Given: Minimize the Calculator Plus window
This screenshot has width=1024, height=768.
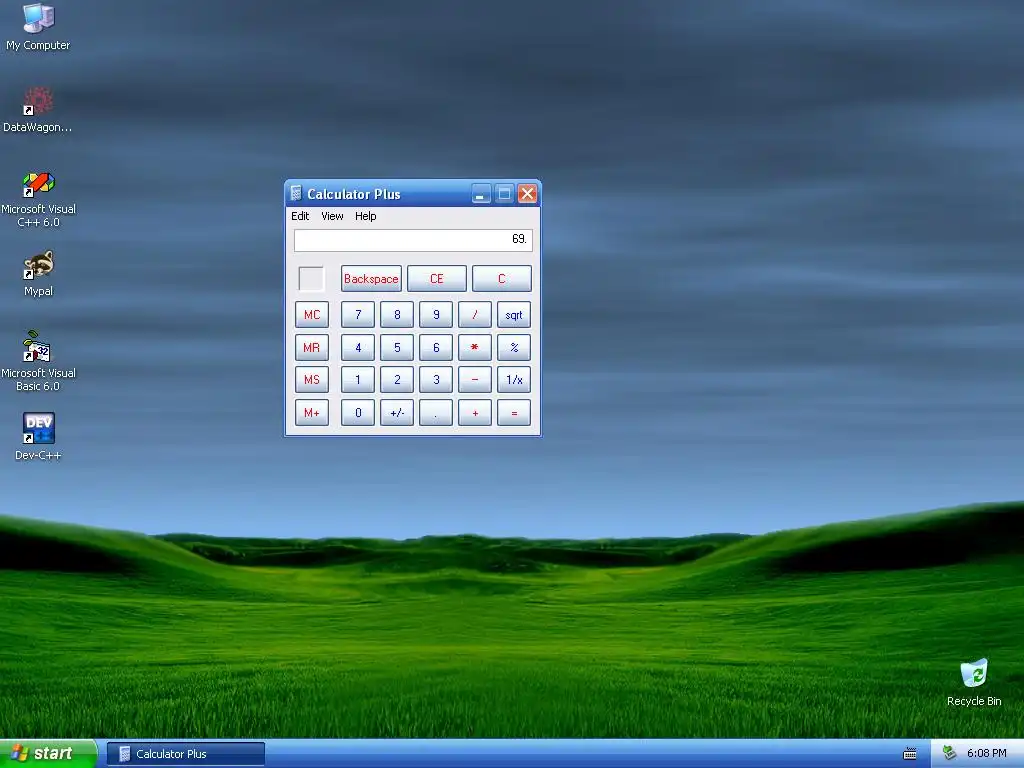Looking at the screenshot, I should point(481,194).
